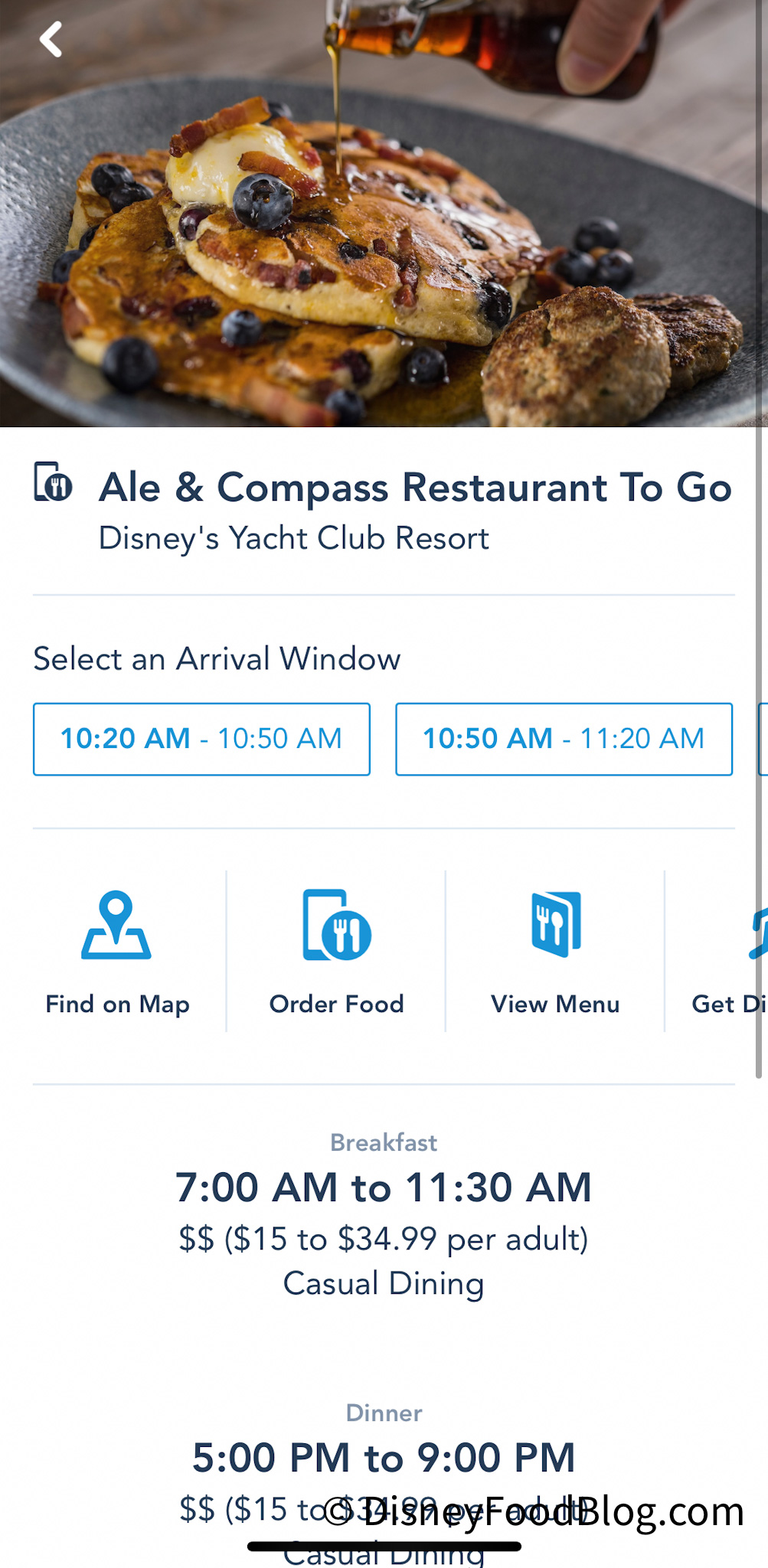The width and height of the screenshot is (768, 1568).
Task: Tap the Disney's Yacht Club Resort subtitle
Action: (294, 538)
